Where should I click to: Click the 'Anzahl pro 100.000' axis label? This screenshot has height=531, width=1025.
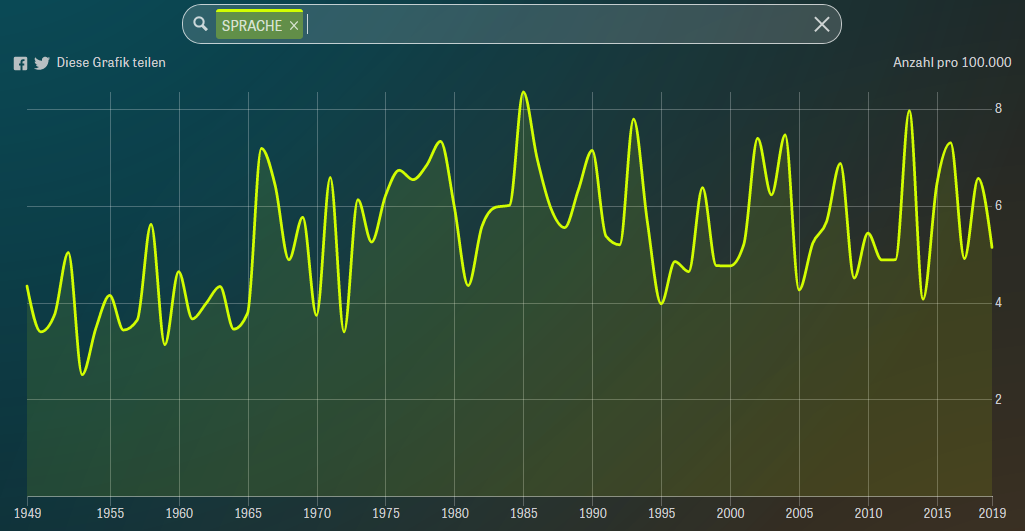(x=951, y=63)
